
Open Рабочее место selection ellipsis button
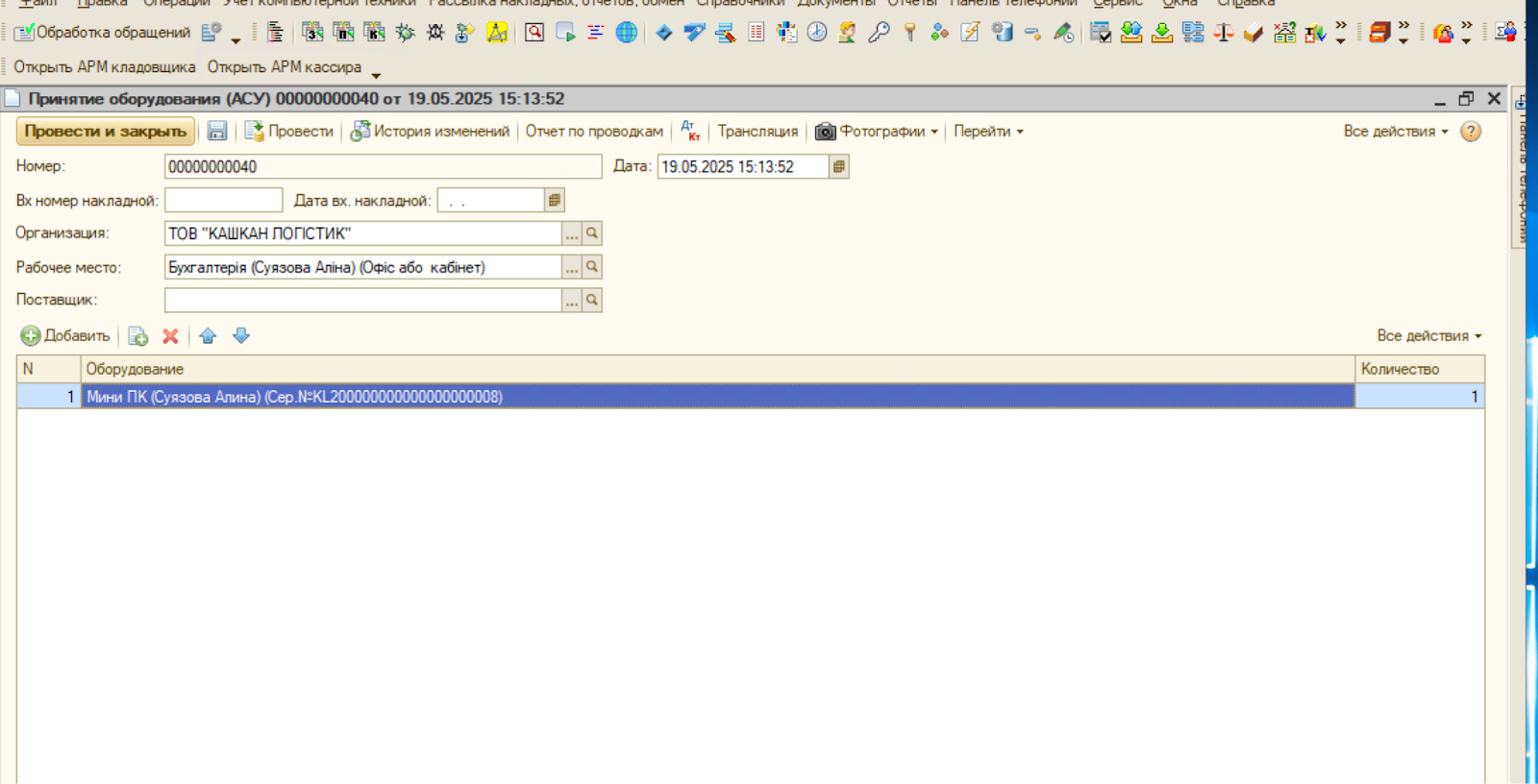coord(572,268)
